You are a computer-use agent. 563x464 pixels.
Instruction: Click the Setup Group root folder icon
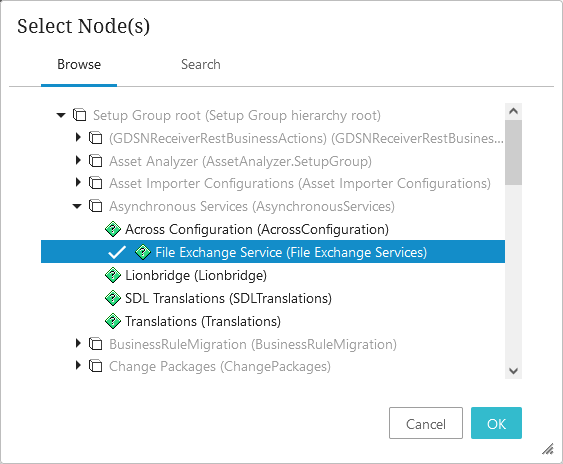[80, 115]
